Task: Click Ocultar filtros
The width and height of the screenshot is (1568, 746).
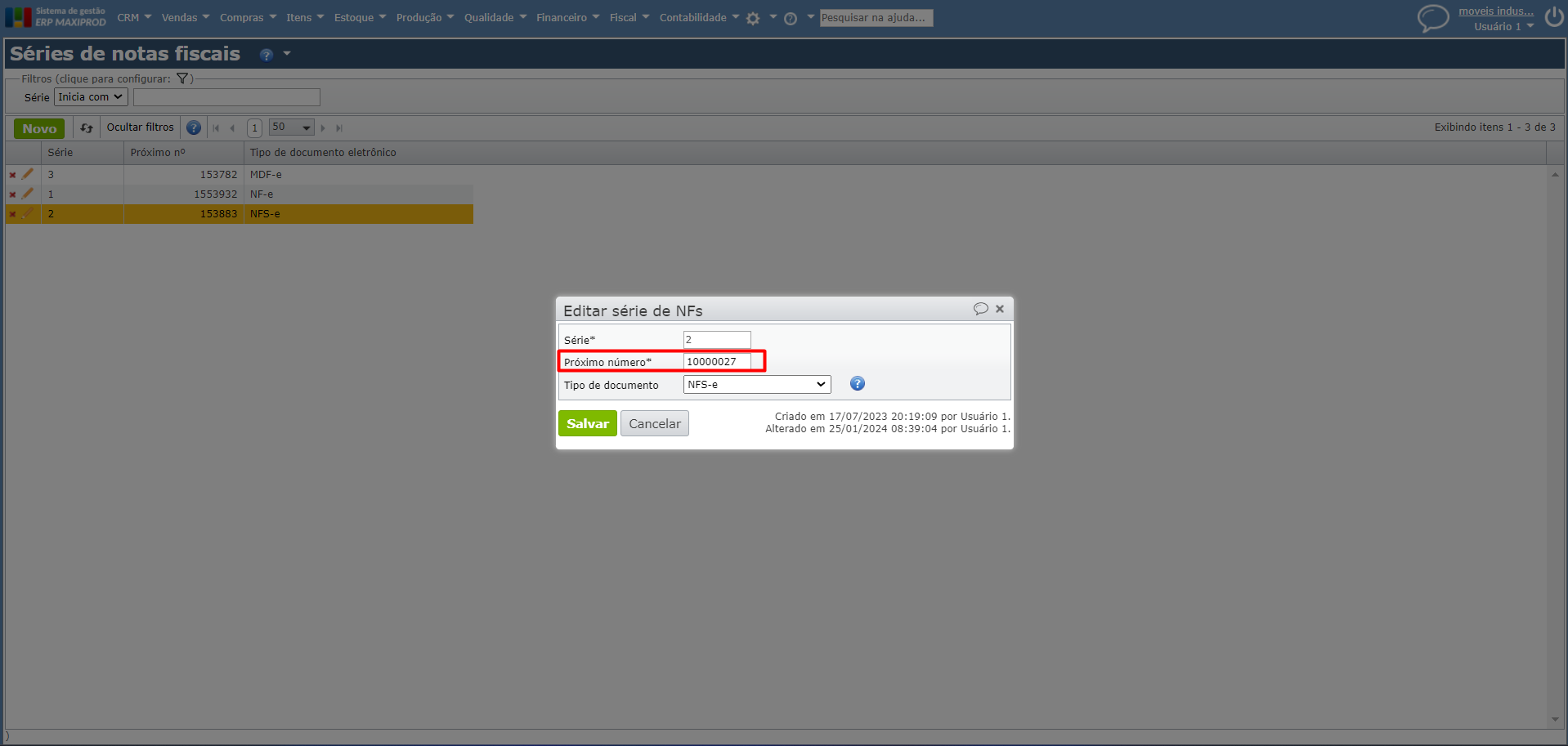Action: point(141,127)
